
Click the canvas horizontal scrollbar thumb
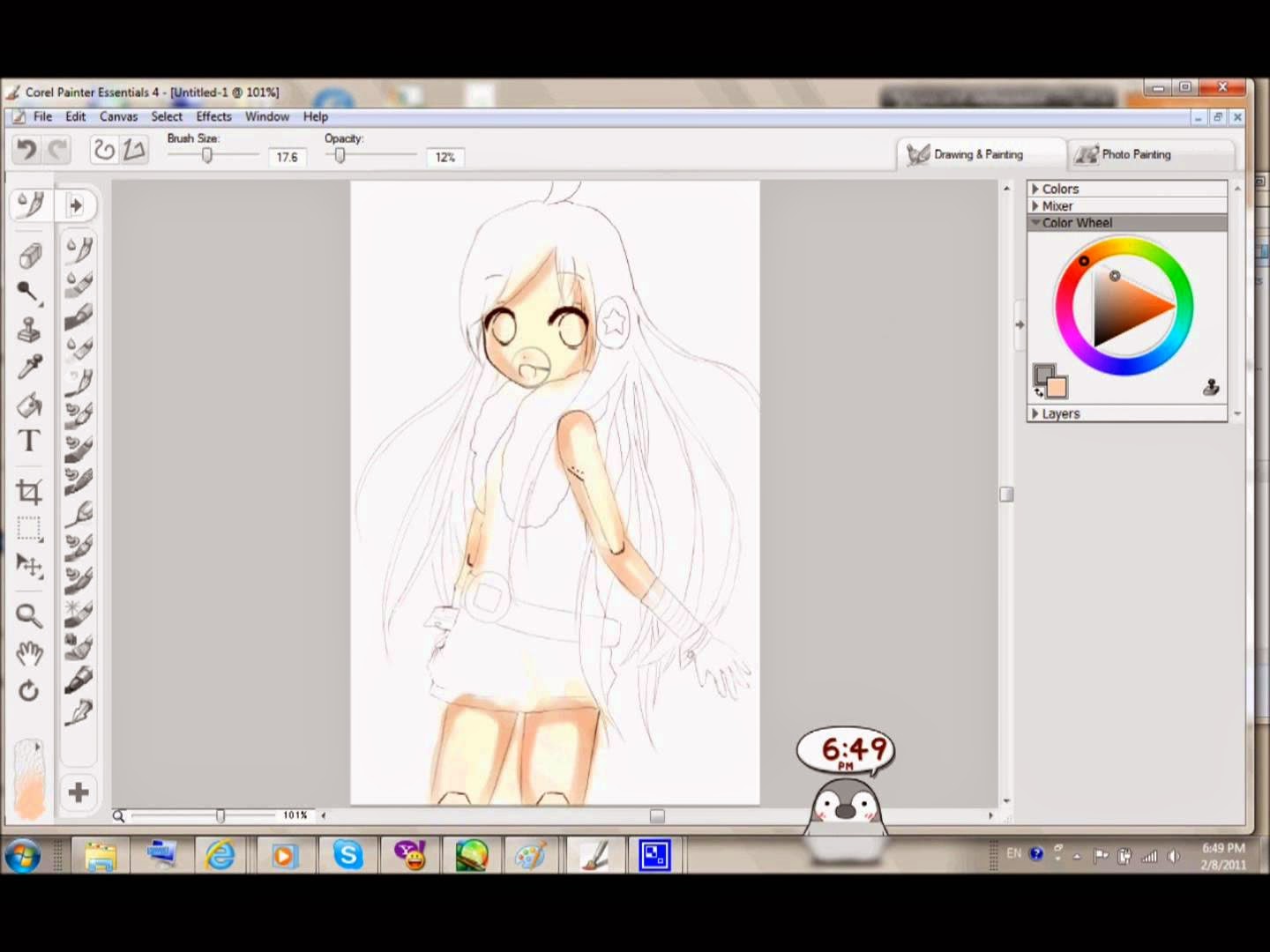(657, 816)
